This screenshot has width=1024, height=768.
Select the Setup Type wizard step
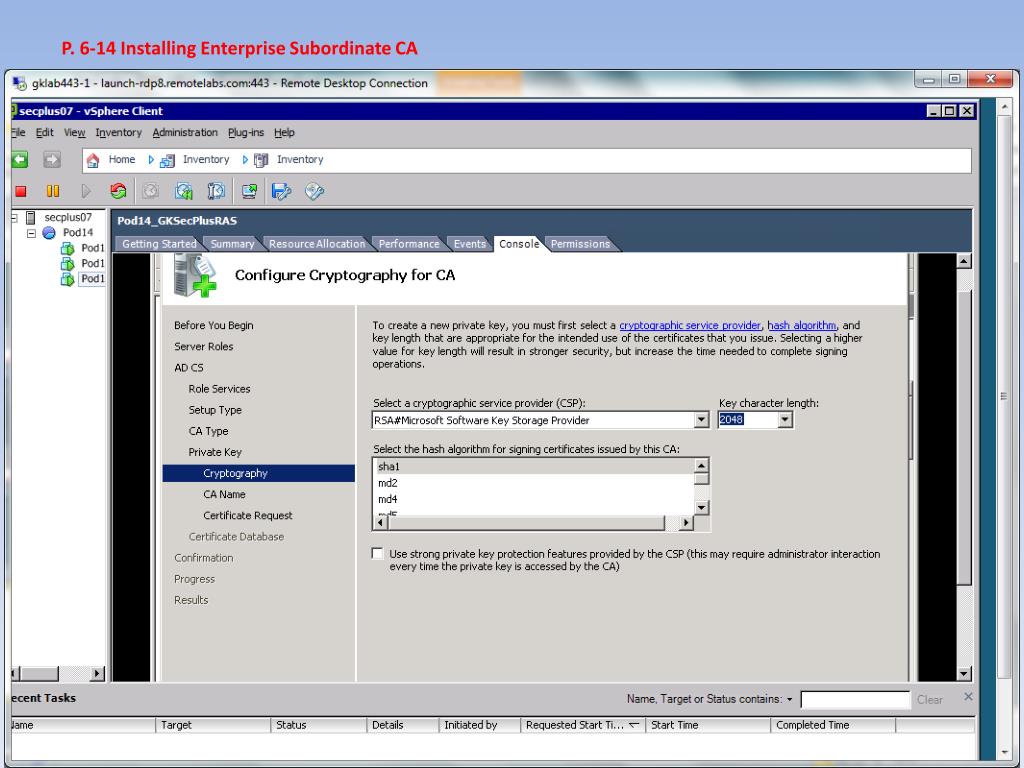coord(215,410)
